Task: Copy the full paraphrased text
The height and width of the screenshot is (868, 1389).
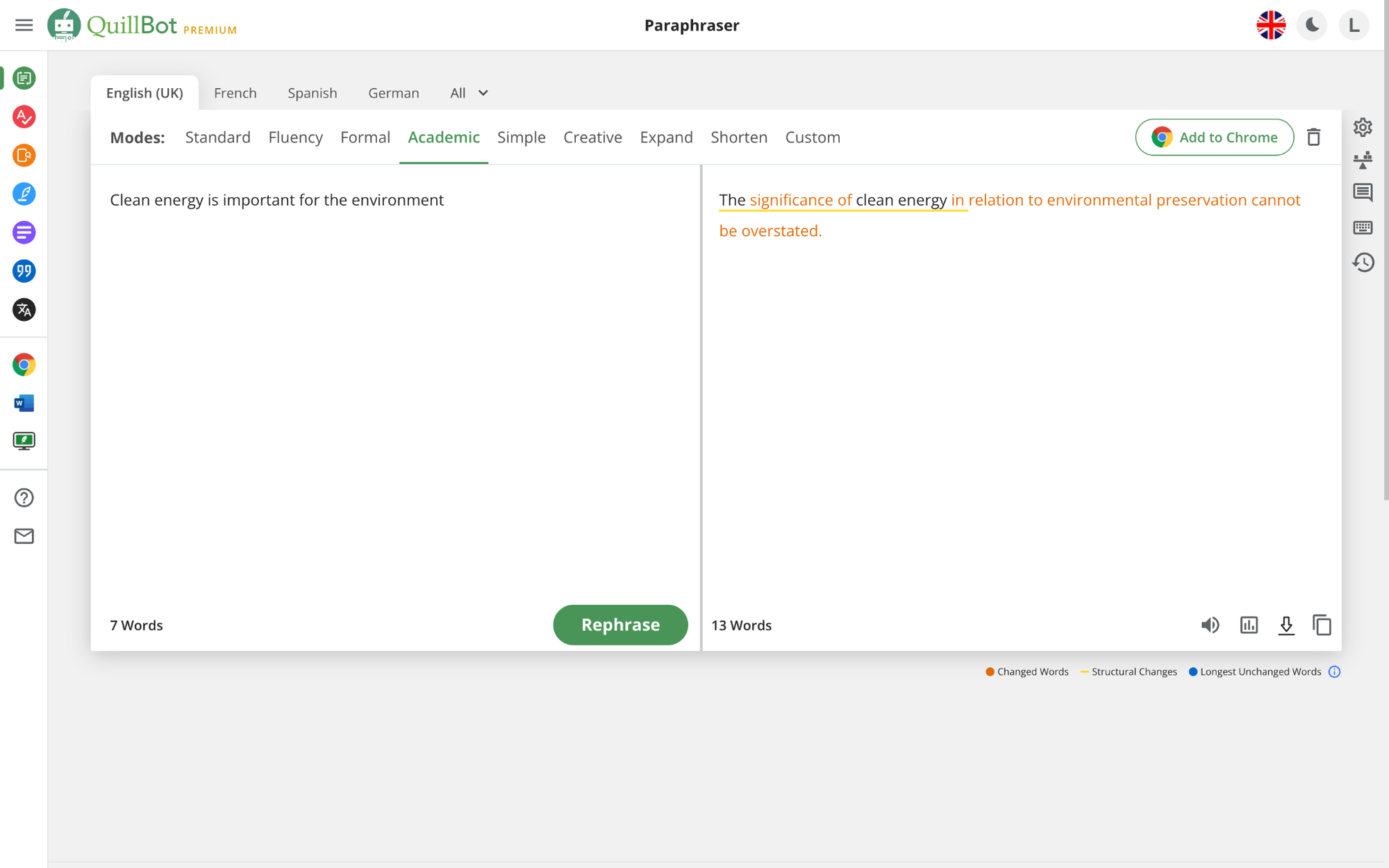Action: click(1322, 625)
